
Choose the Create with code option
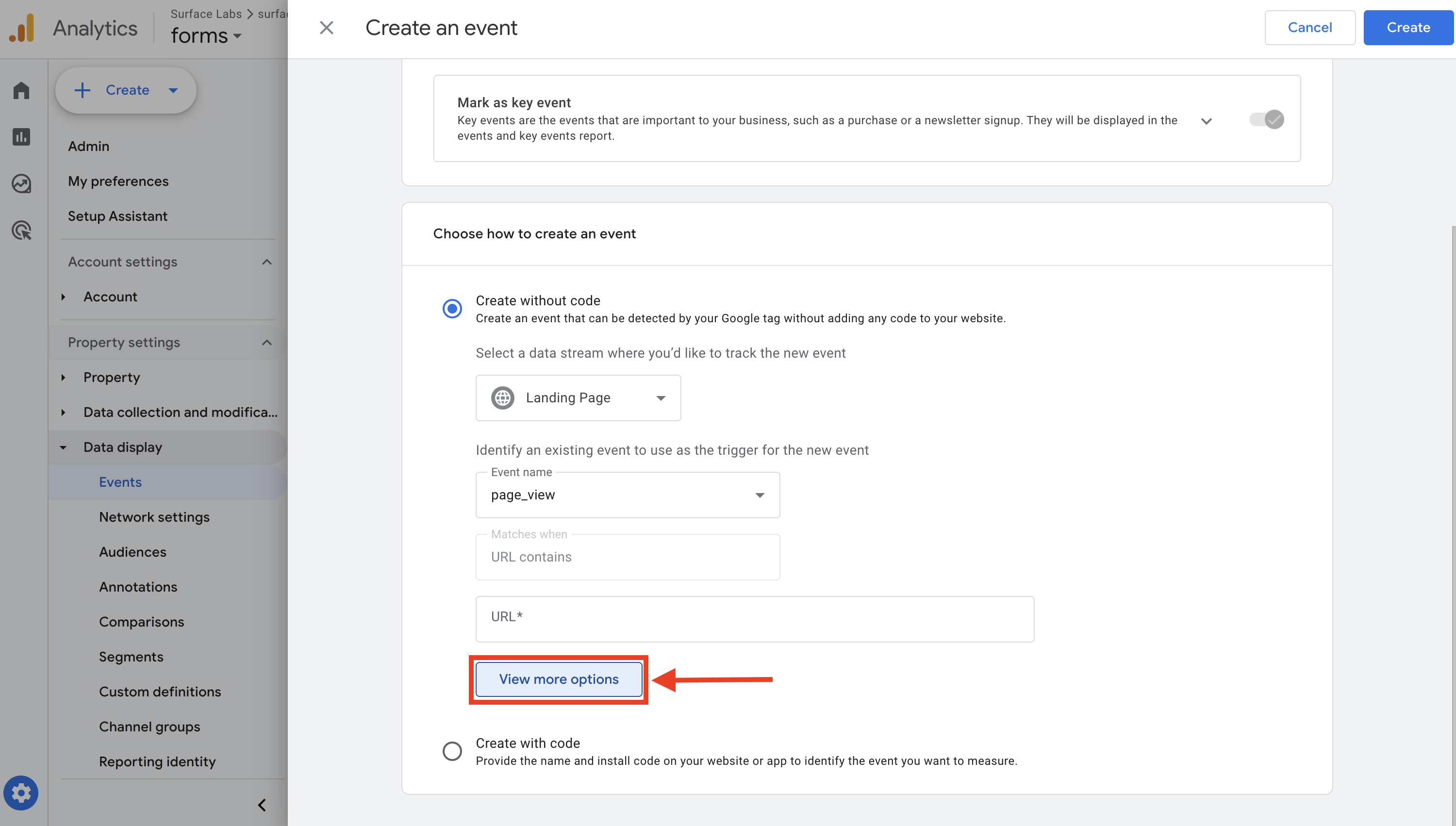(452, 751)
